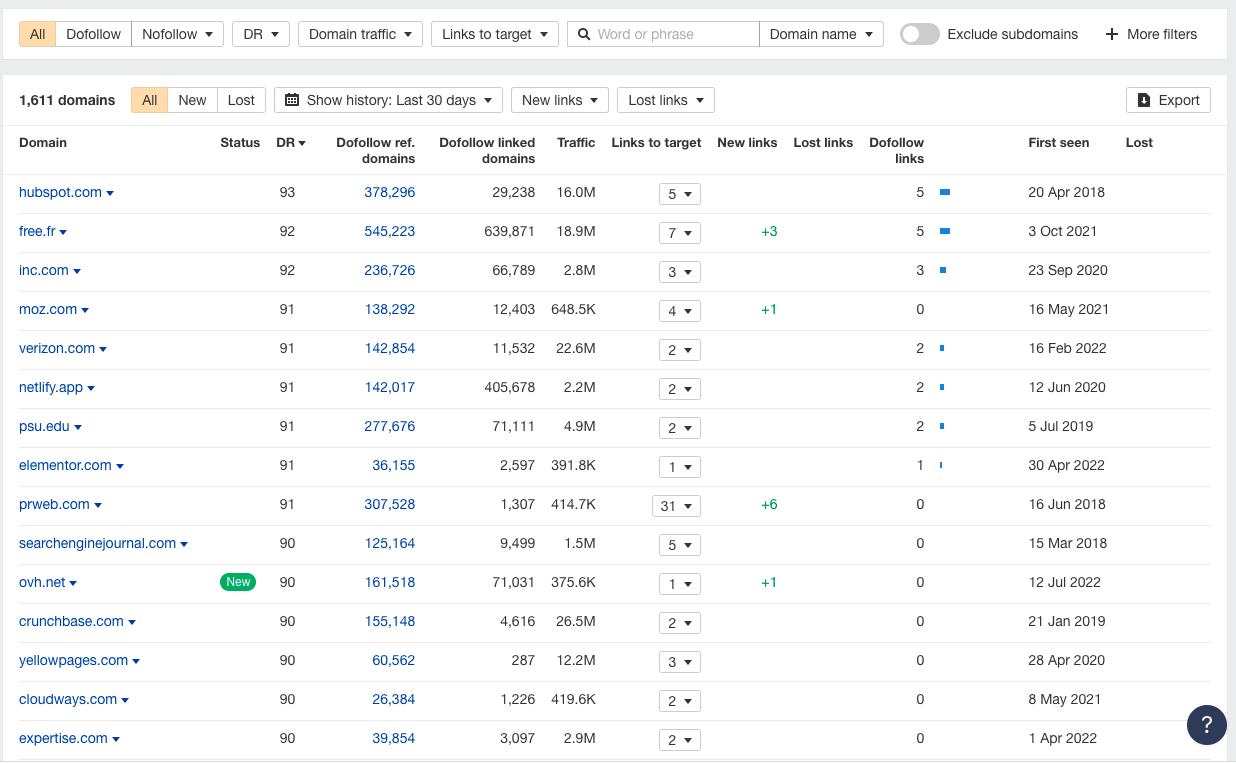Expand free.fr links to target 7

[679, 233]
